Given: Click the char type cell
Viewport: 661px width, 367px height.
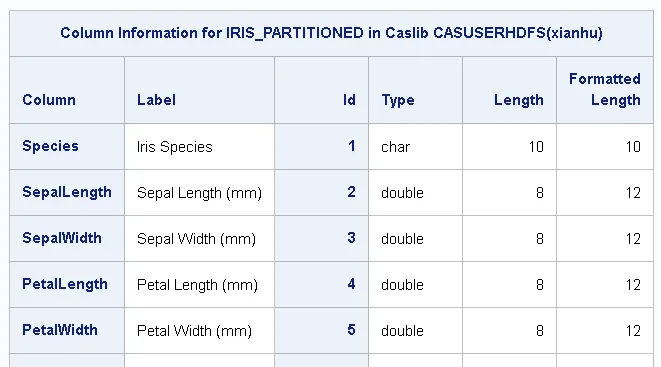Looking at the screenshot, I should point(416,147).
